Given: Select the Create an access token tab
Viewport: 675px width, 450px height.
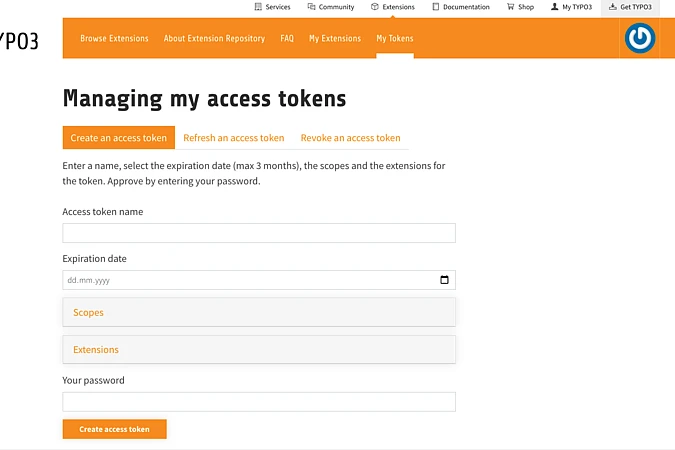Looking at the screenshot, I should tap(119, 138).
